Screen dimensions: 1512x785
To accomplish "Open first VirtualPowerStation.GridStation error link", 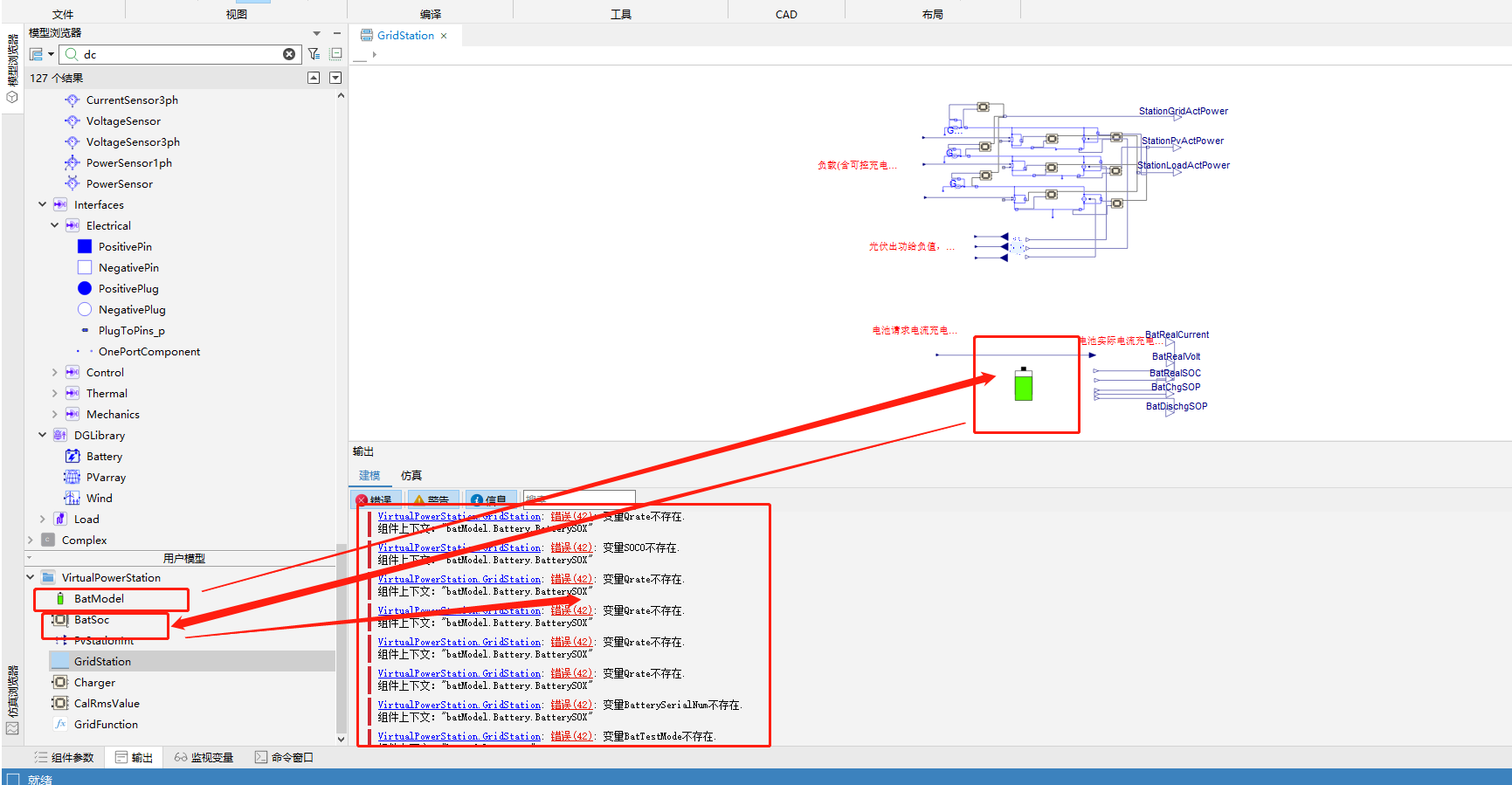I will [x=459, y=517].
